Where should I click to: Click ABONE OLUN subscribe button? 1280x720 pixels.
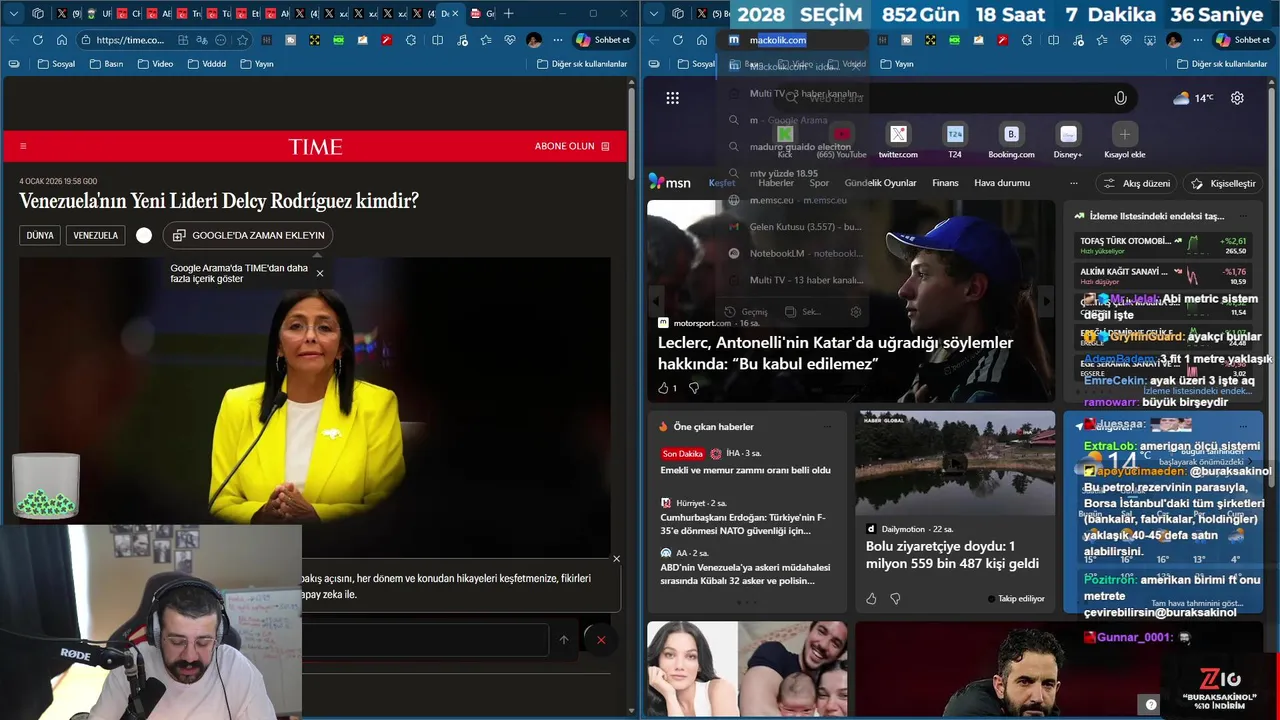tap(572, 146)
